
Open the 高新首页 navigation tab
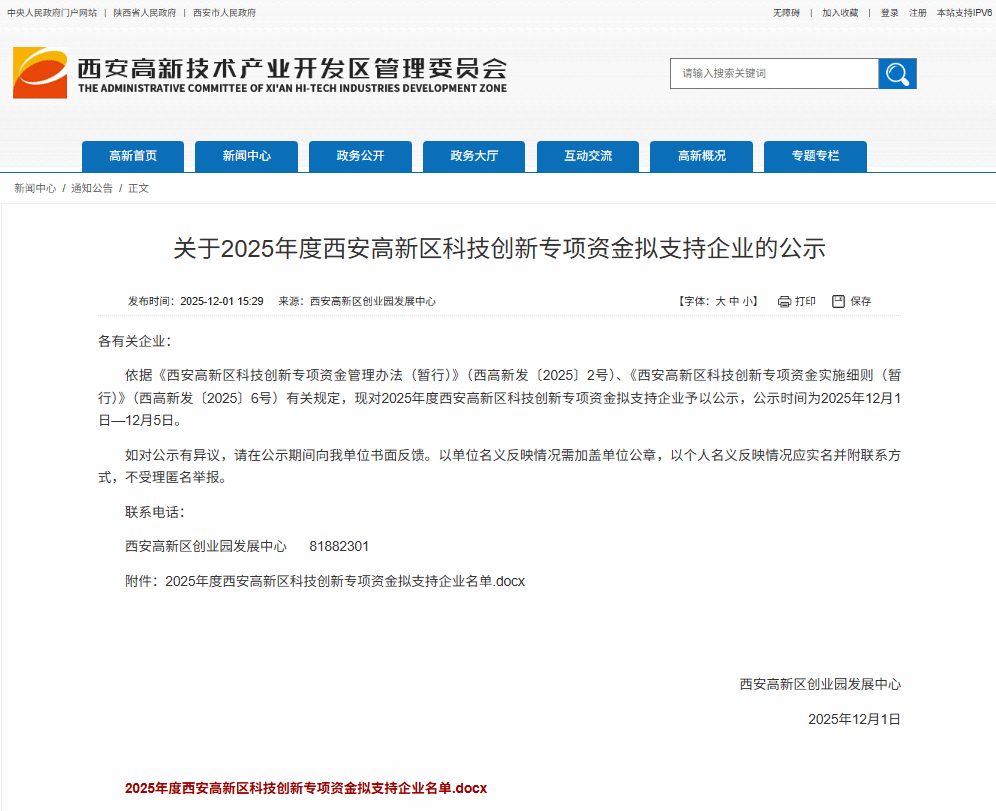[x=133, y=156]
